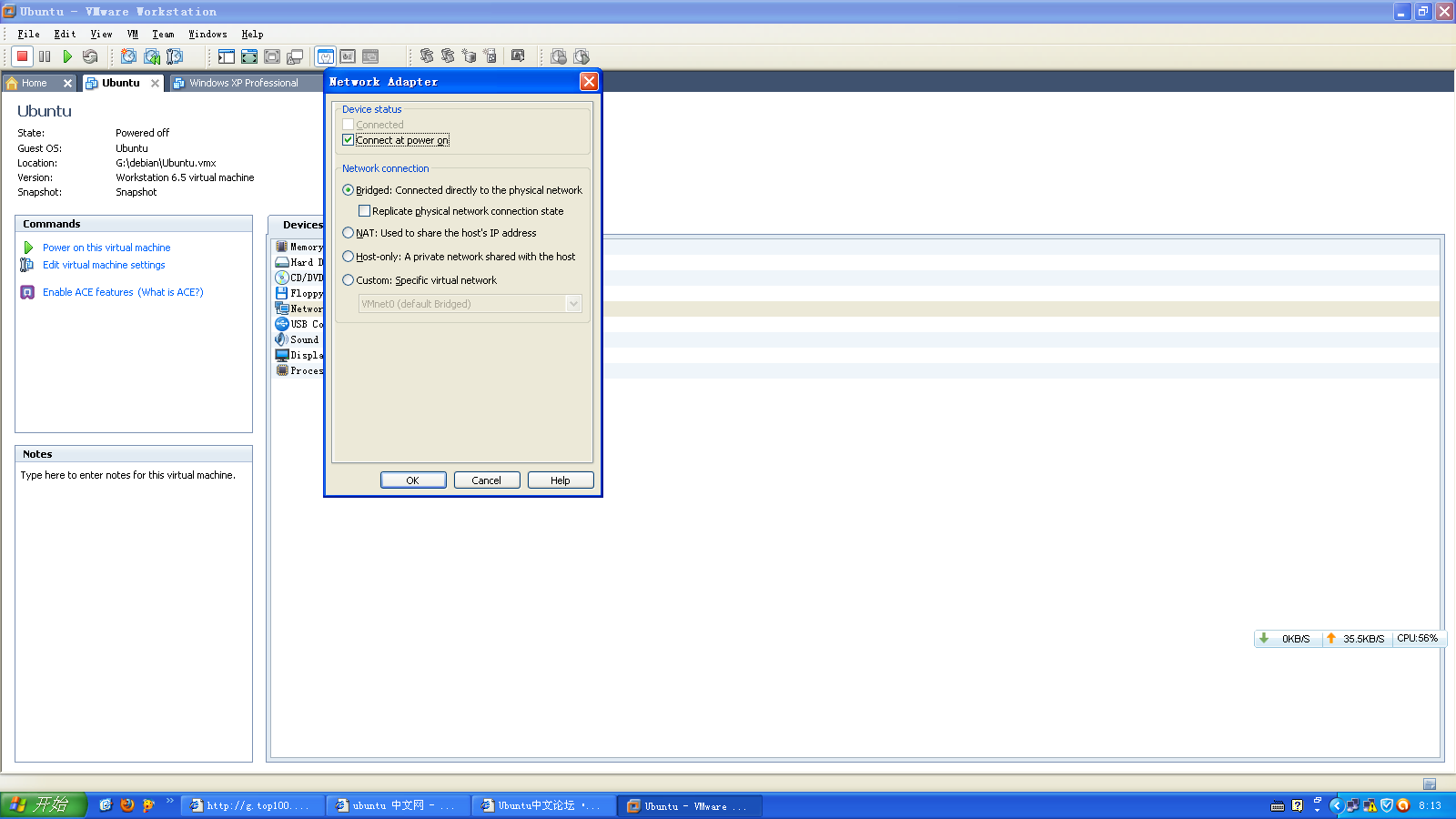This screenshot has width=1456, height=819.
Task: Open the VM menu
Action: point(133,35)
